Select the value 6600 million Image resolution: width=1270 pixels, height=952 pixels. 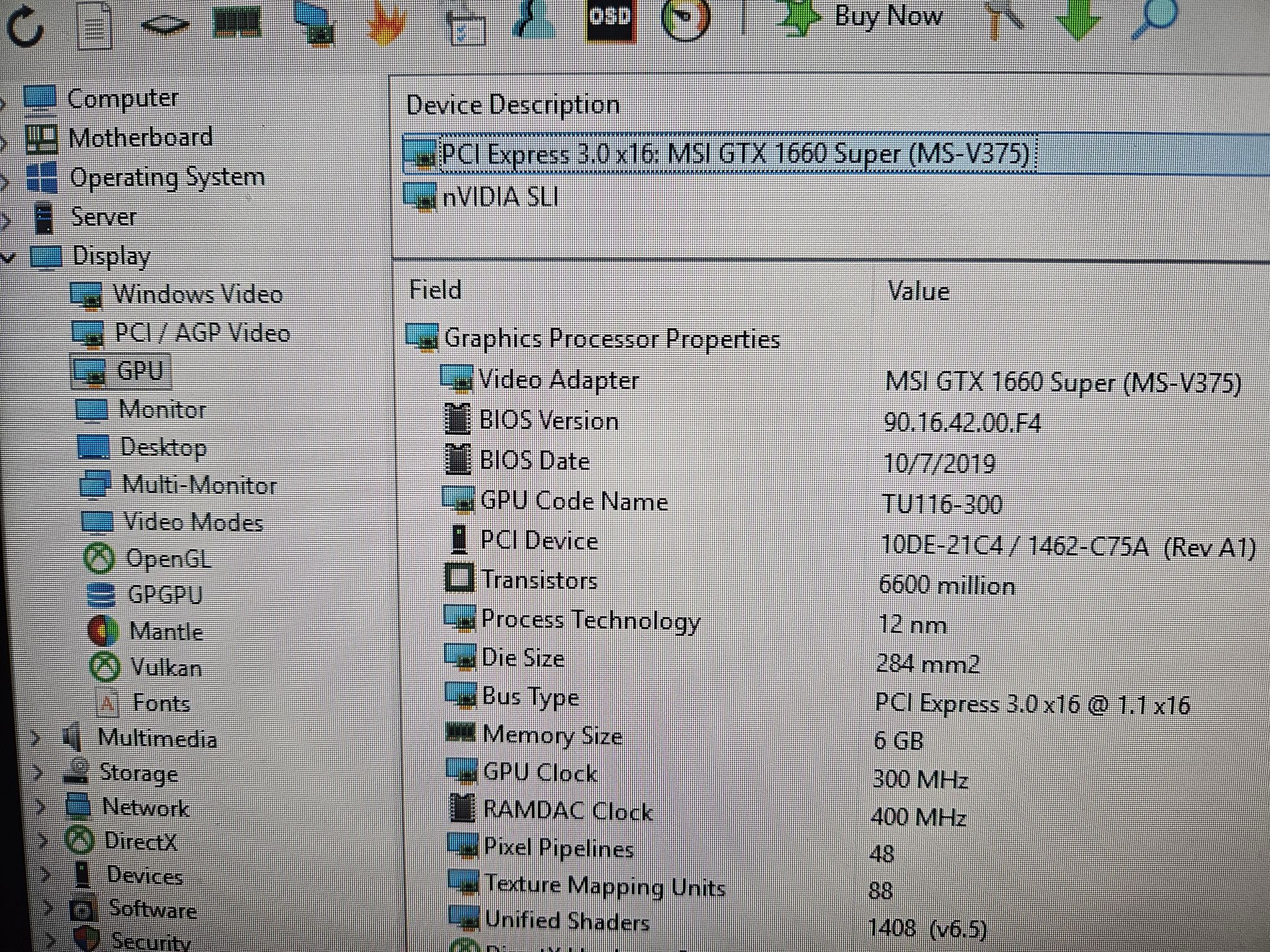[x=947, y=586]
